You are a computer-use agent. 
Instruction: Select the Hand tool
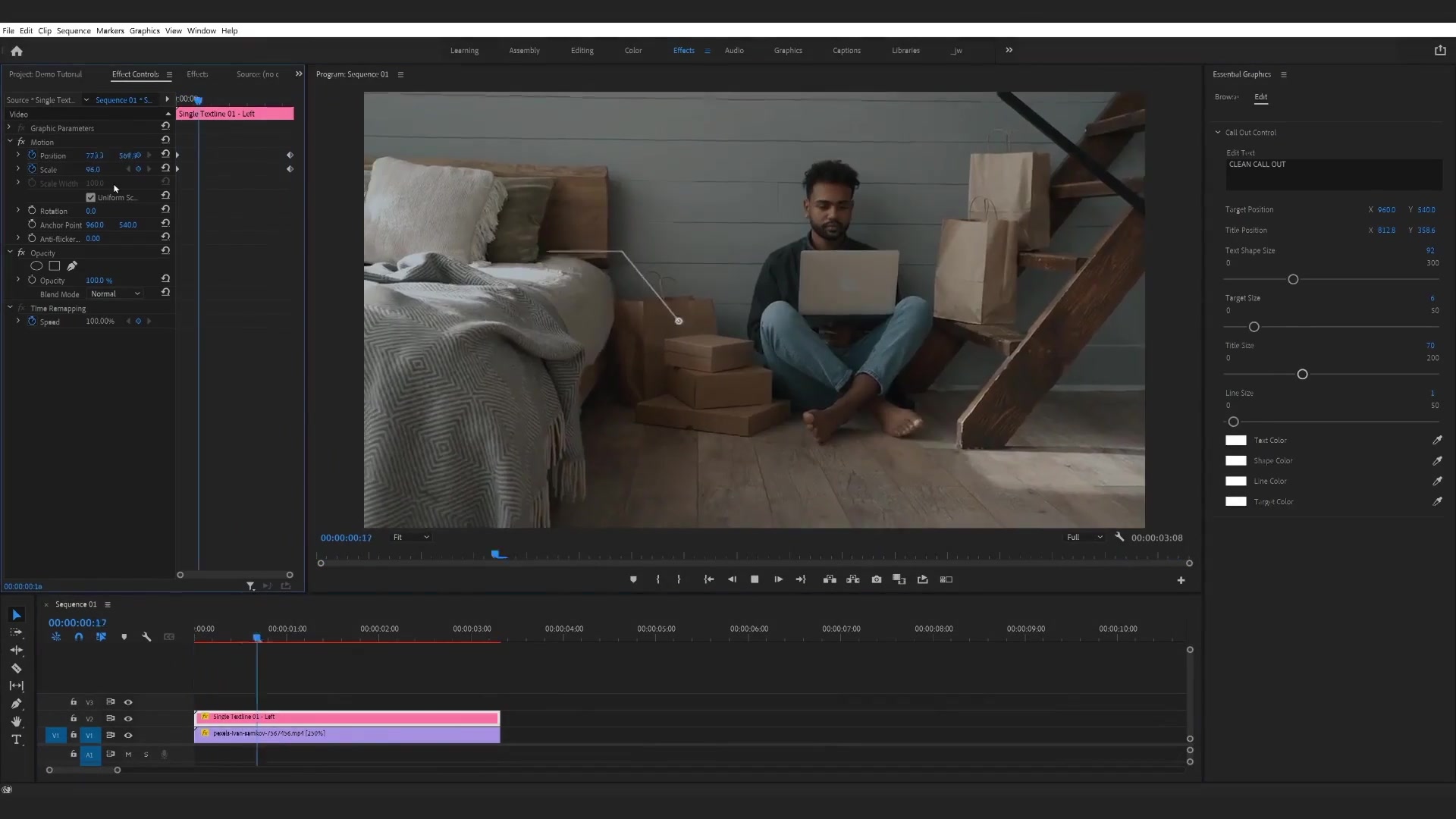pos(17,721)
